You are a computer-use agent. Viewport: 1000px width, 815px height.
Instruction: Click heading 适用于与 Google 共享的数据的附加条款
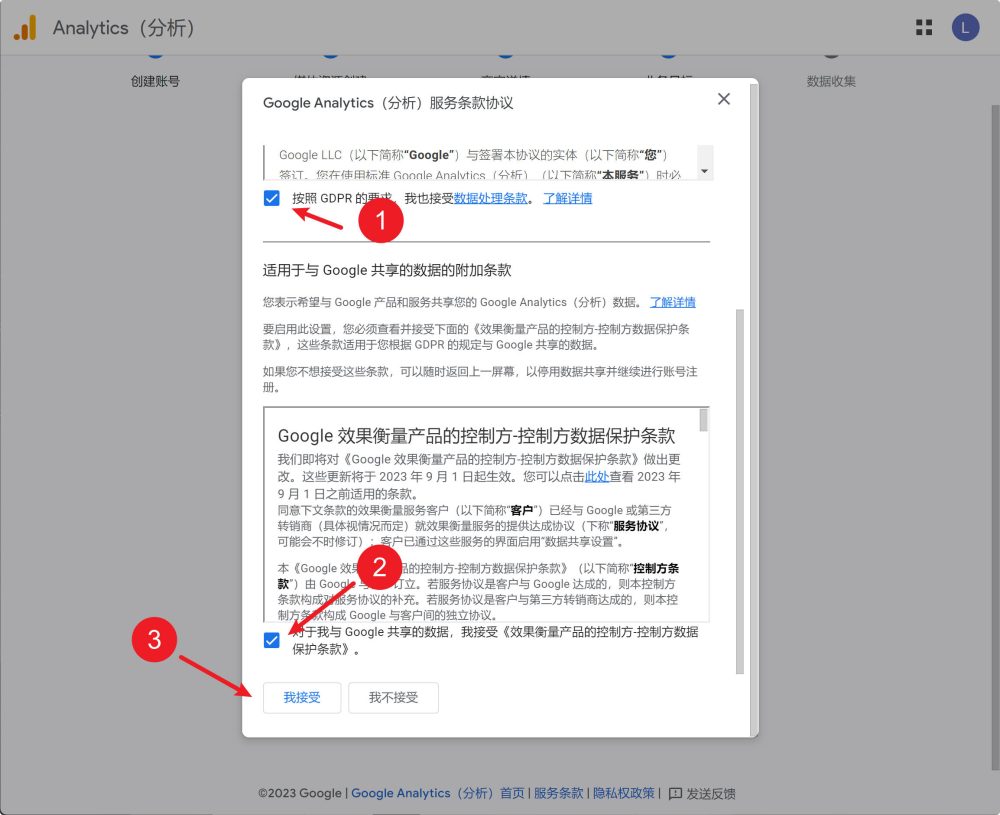click(x=386, y=270)
